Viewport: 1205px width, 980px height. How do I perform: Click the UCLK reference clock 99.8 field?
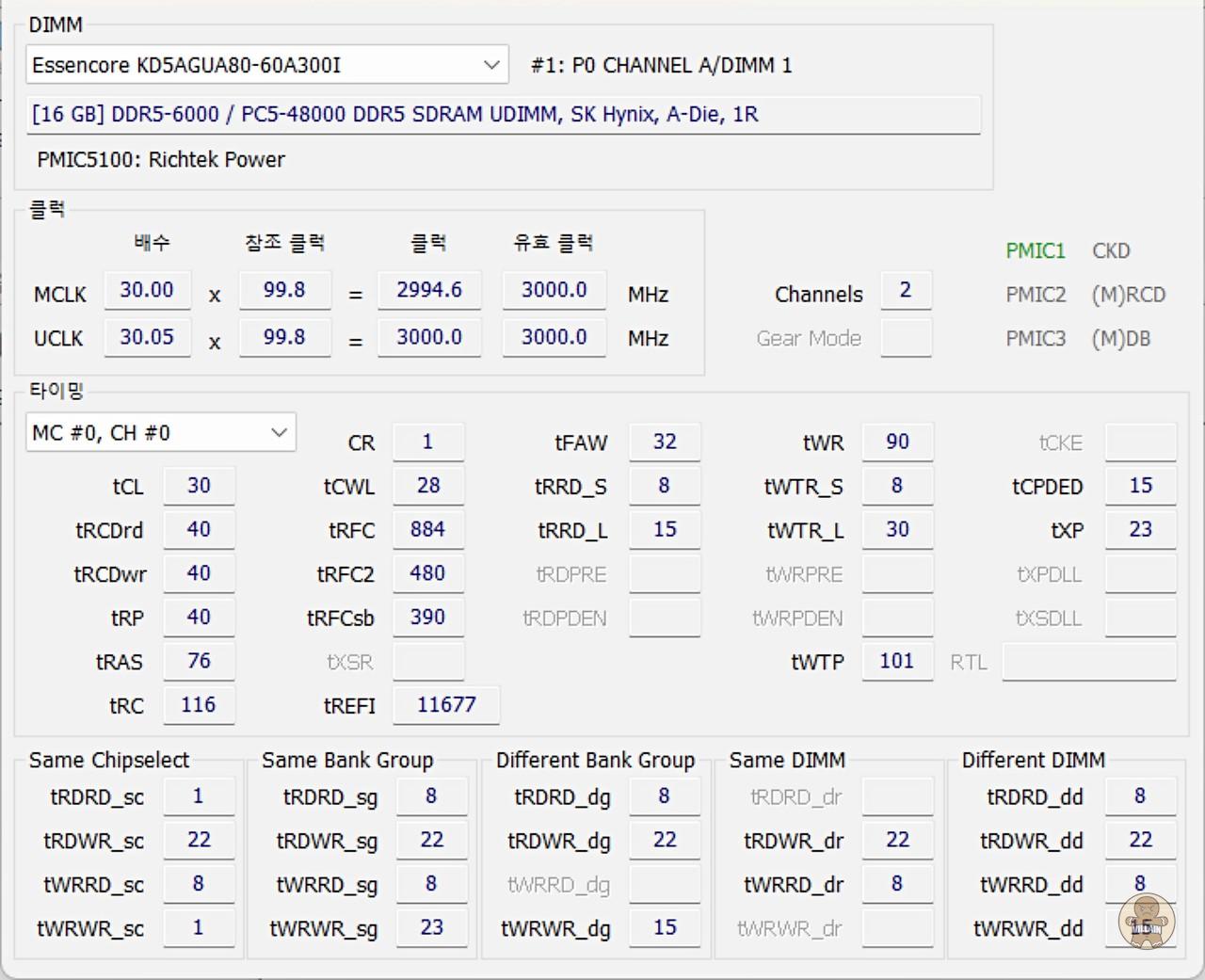click(x=284, y=337)
